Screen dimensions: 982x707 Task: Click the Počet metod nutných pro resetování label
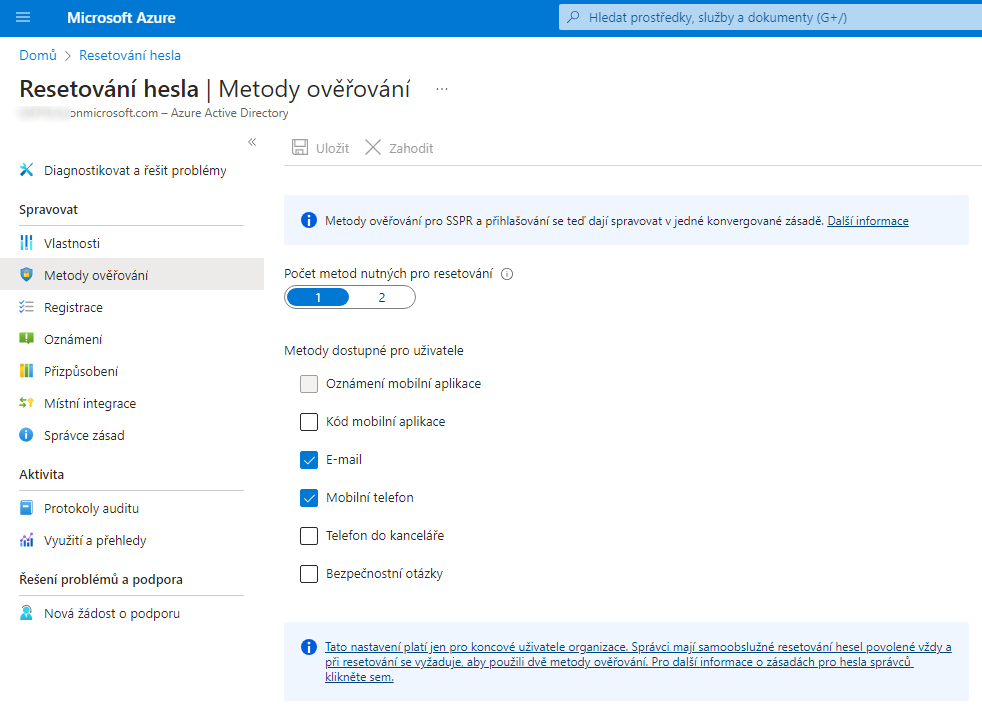(x=388, y=273)
